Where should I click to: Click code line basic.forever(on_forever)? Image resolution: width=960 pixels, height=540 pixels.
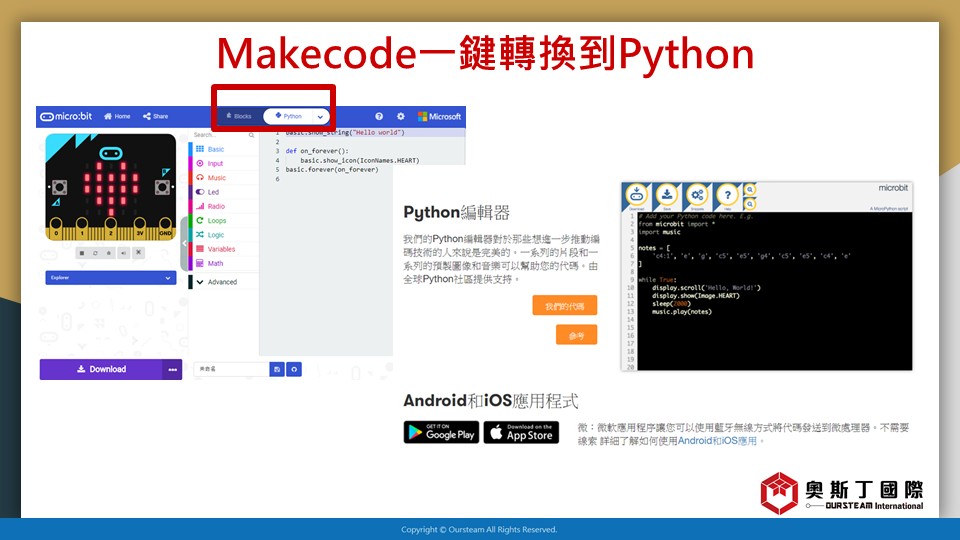point(332,170)
